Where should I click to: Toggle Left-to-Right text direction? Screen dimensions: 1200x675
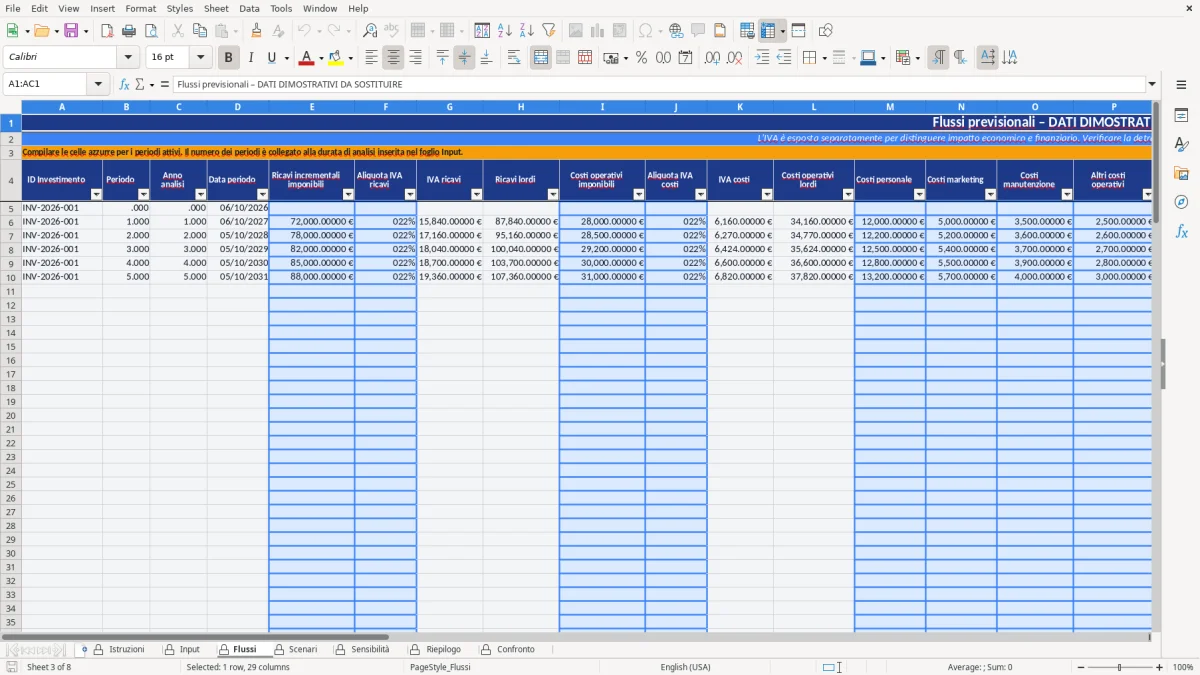pos(938,58)
